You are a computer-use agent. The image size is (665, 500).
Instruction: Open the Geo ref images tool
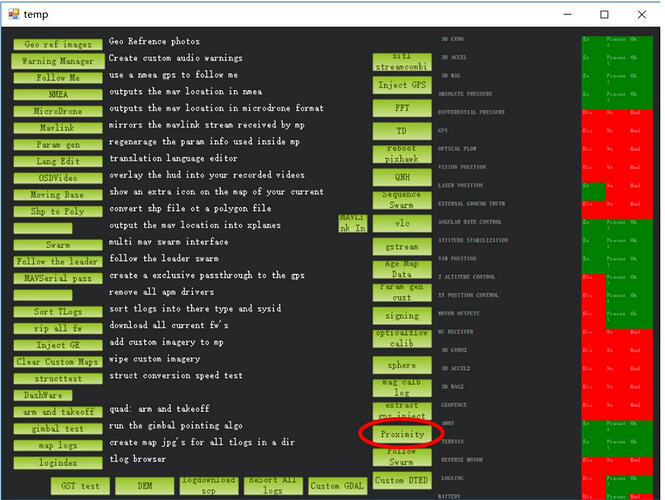58,44
